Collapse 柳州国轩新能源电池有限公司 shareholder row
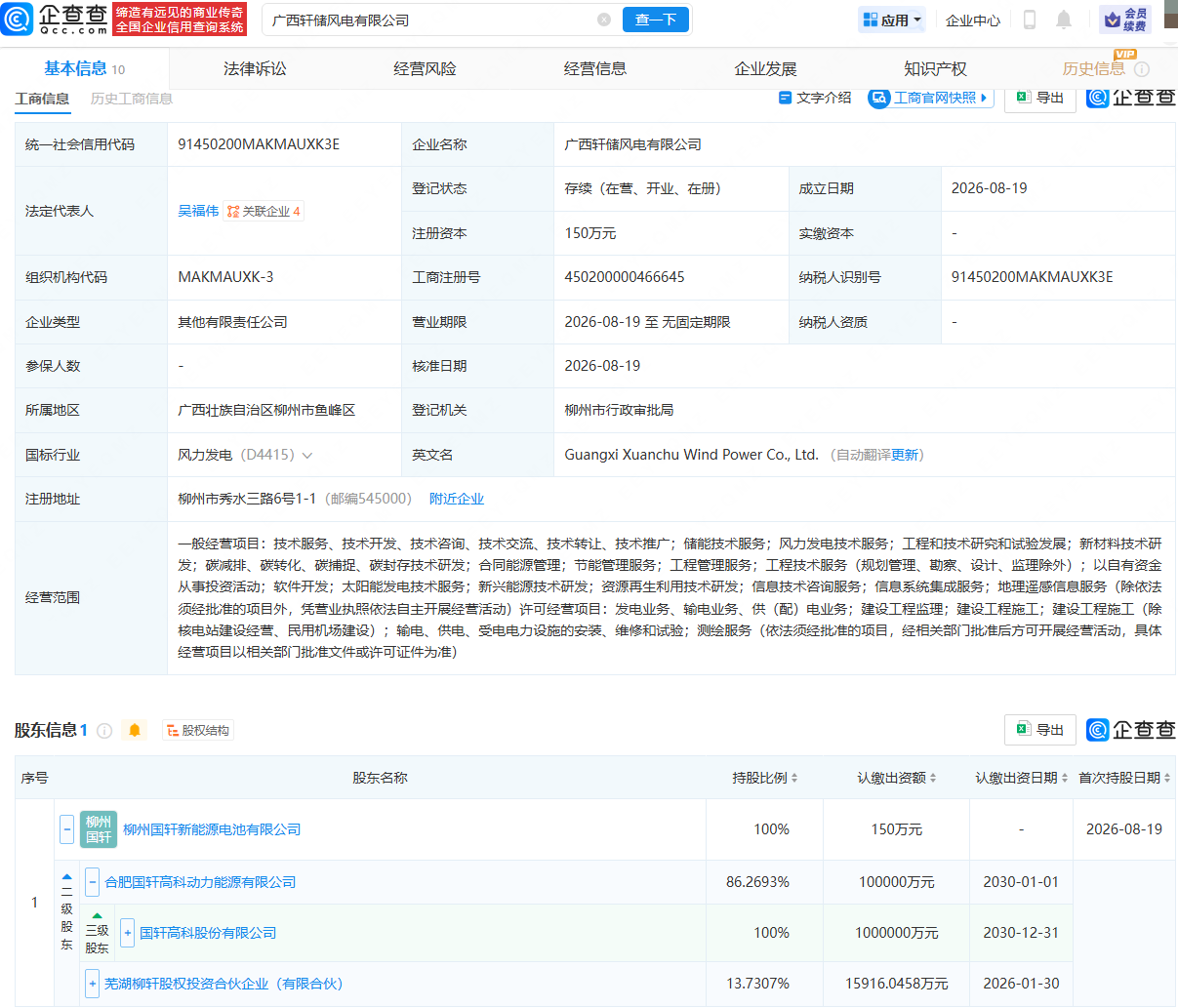Screen dimensions: 1178x1008 (x=66, y=829)
